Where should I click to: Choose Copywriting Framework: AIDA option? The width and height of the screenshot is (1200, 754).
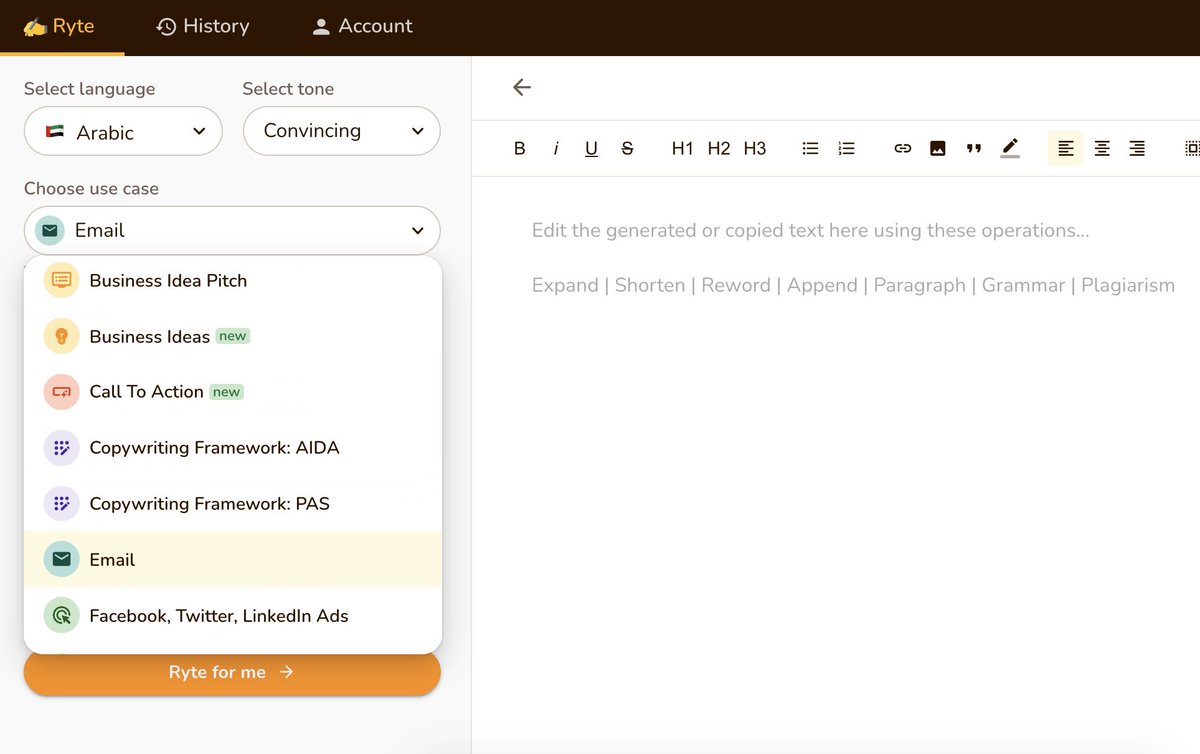233,448
